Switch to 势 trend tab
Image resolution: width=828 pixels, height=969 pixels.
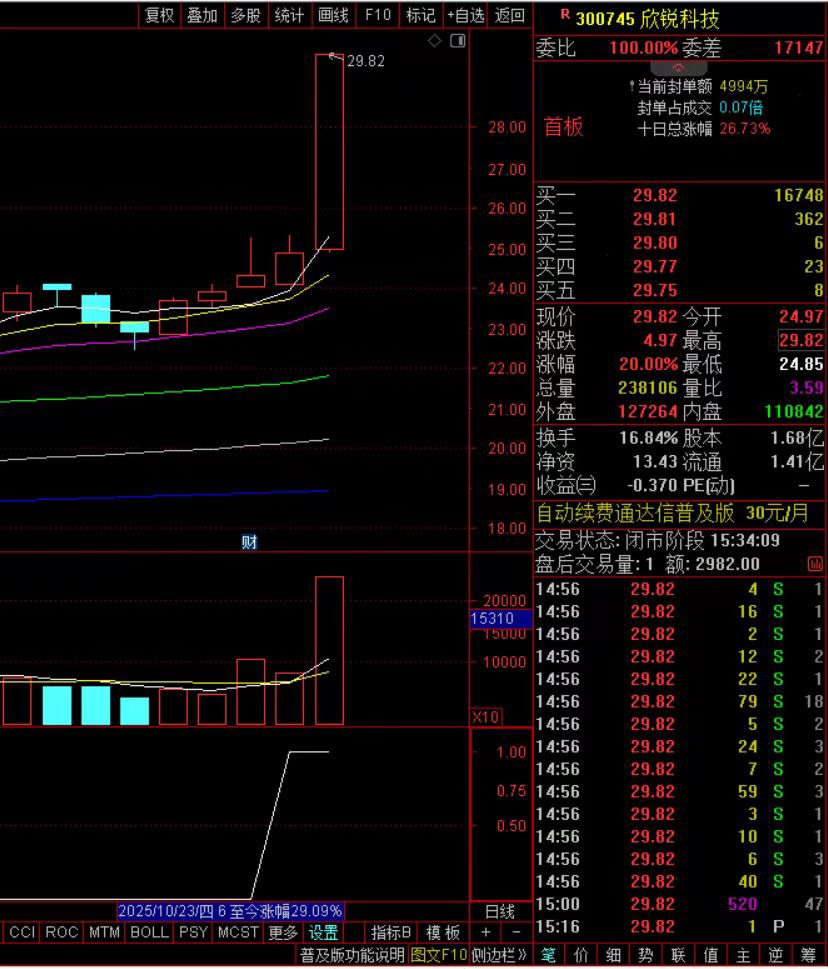pyautogui.click(x=646, y=955)
